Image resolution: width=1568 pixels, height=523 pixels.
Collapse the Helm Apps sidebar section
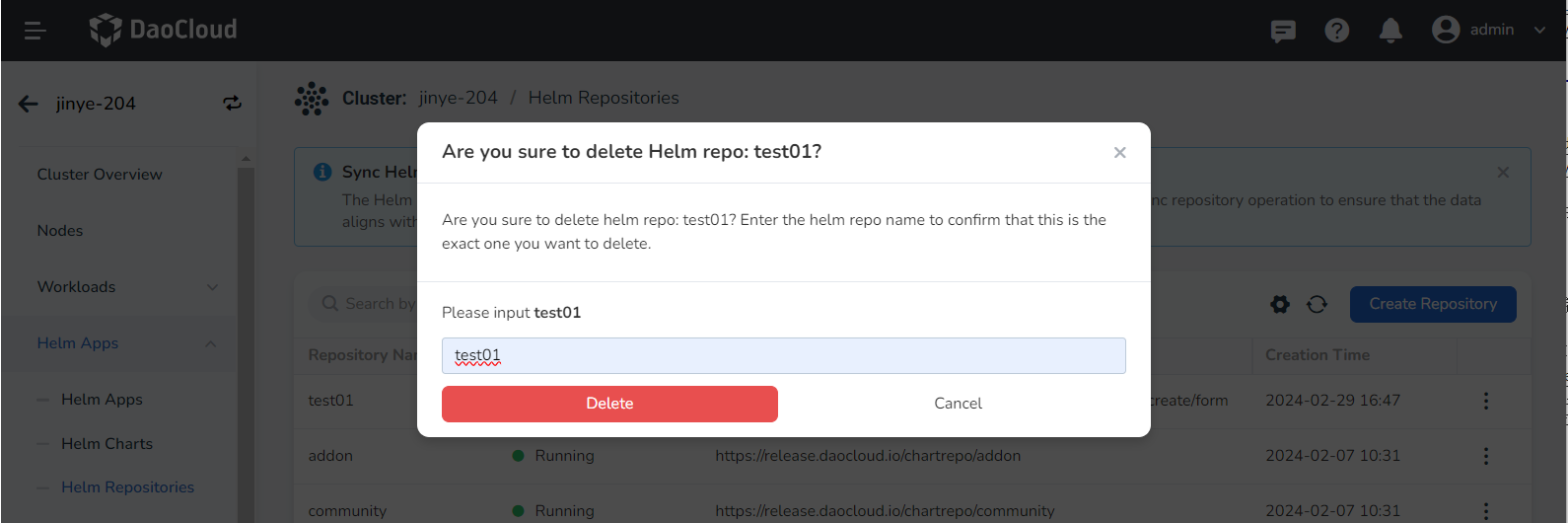pyautogui.click(x=210, y=343)
